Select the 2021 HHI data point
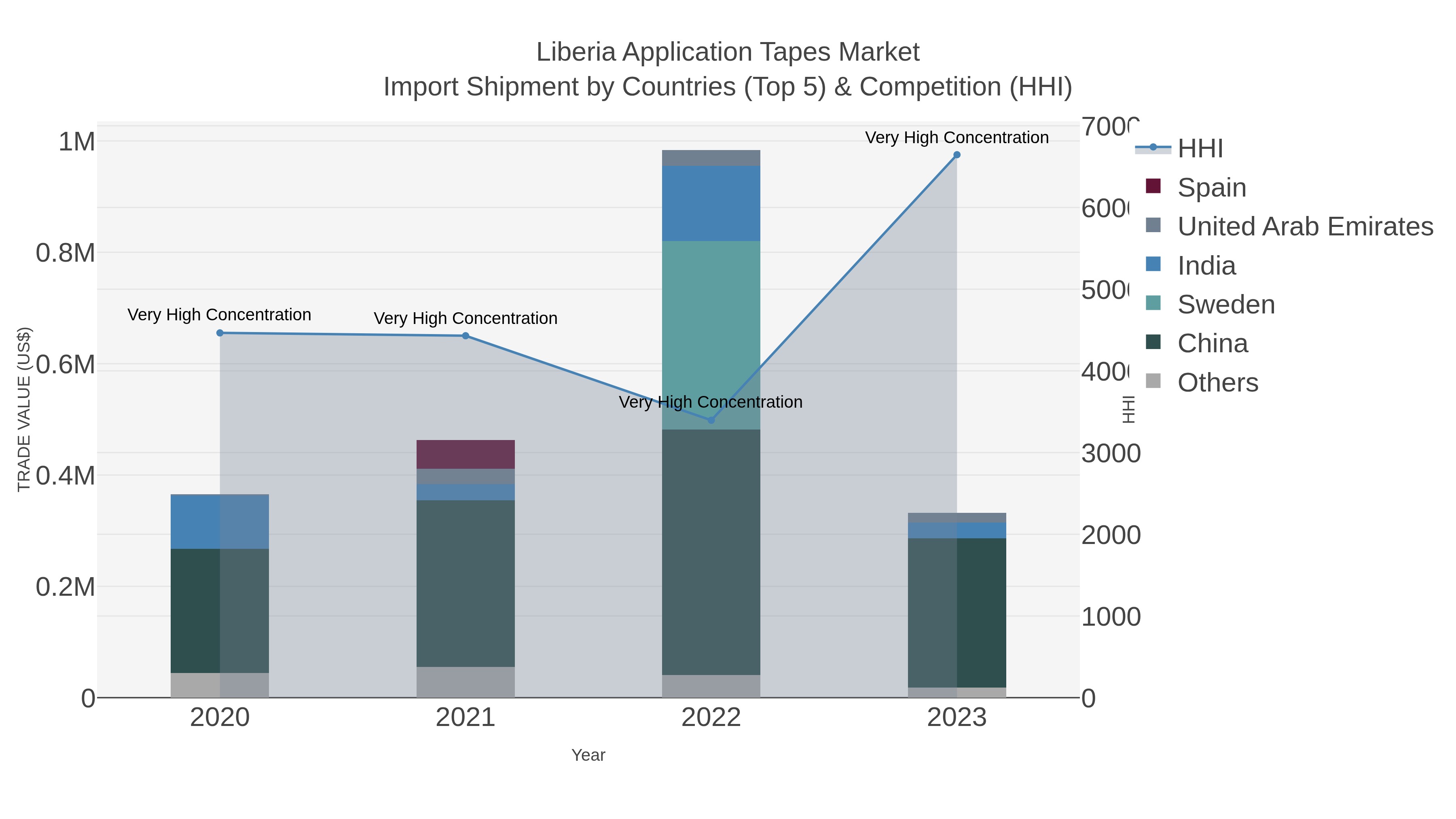Image resolution: width=1456 pixels, height=819 pixels. 466,336
